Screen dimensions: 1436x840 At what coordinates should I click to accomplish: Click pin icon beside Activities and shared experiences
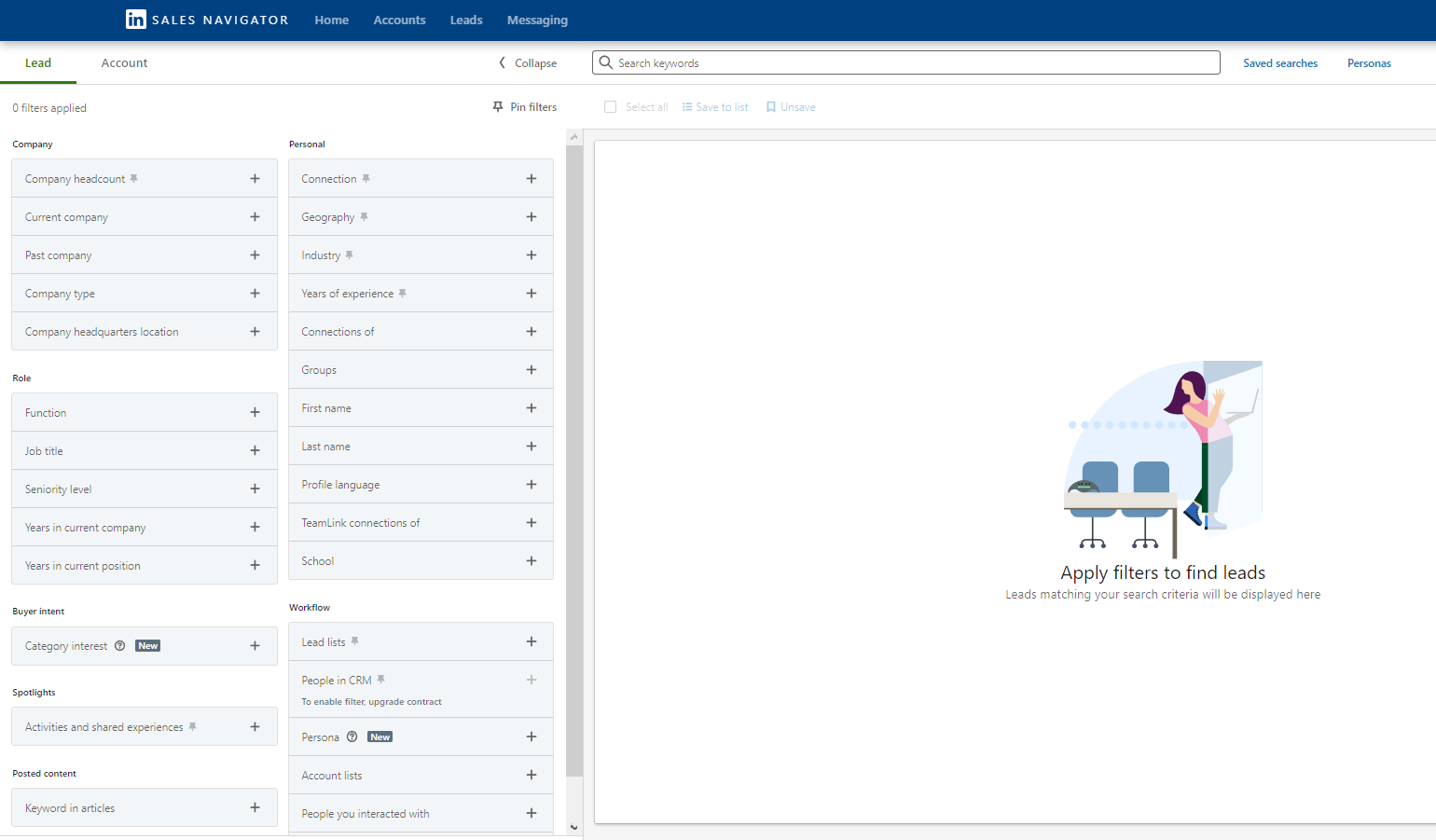coord(193,726)
